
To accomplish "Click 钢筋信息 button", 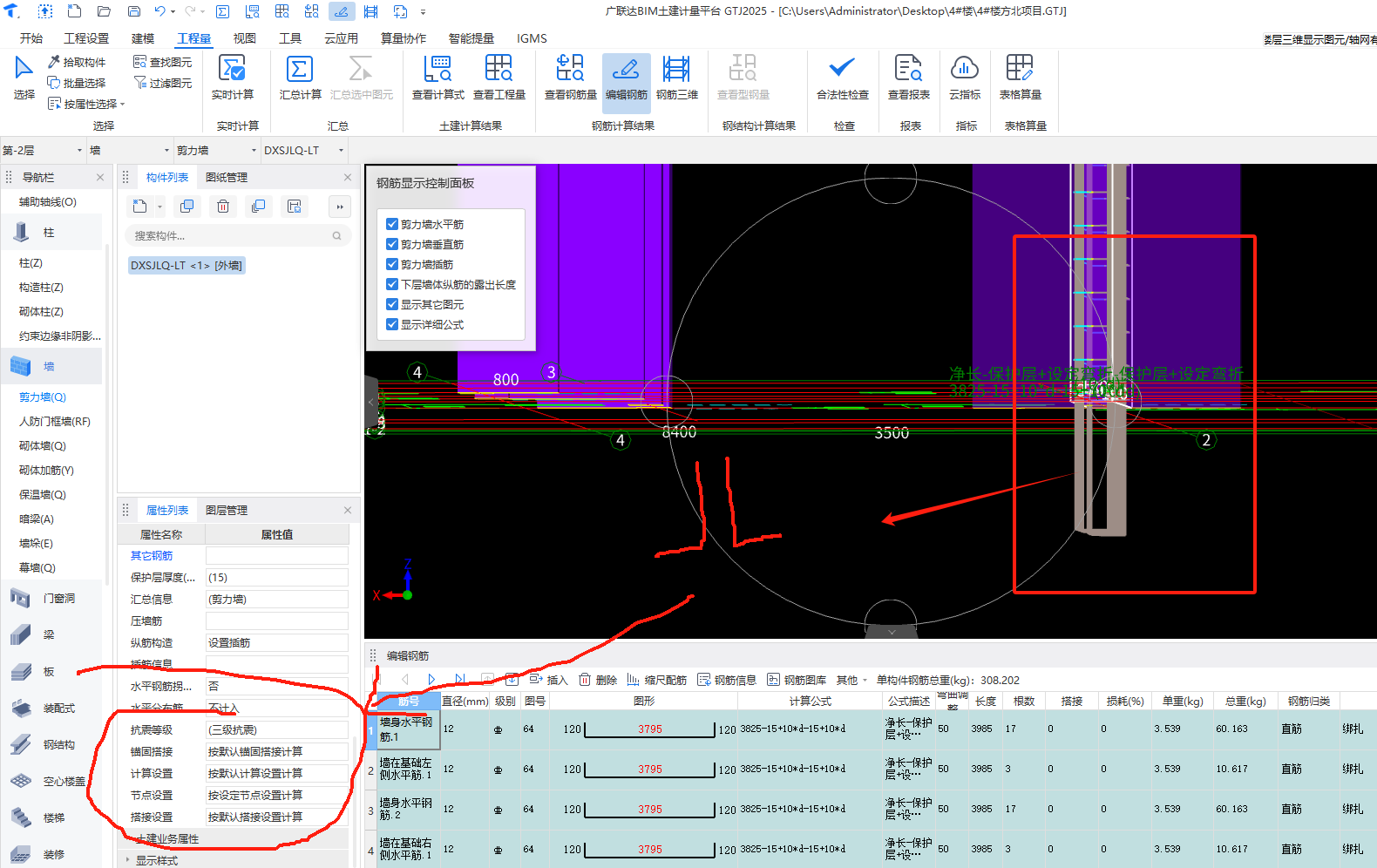I will point(727,680).
